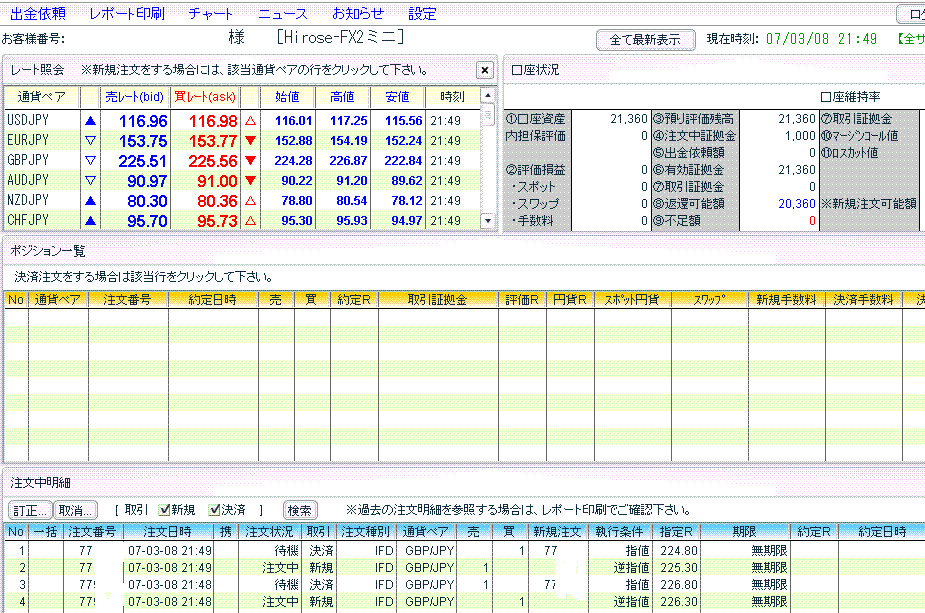The width and height of the screenshot is (925, 613).
Task: Click the 注文中証拠金 value 1,000
Action: click(x=800, y=136)
